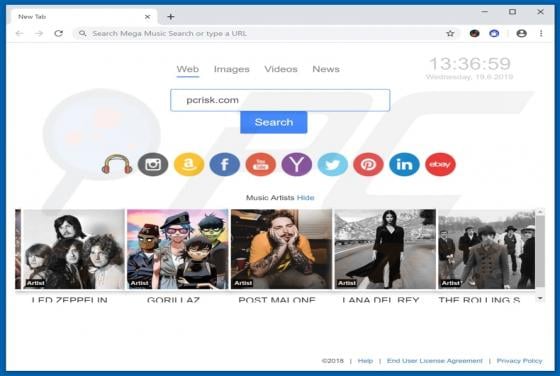The height and width of the screenshot is (376, 560).
Task: Open the Gorillaz artist thumbnail
Action: [178, 249]
